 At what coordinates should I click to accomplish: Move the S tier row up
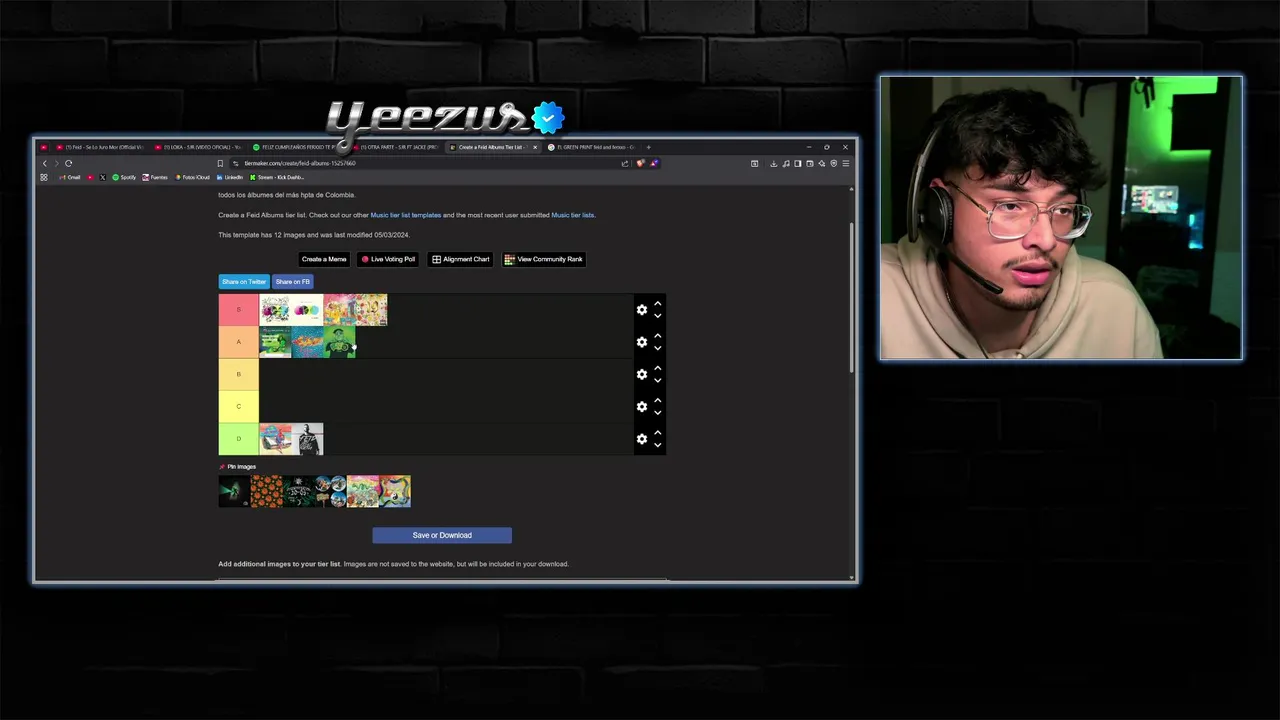657,304
